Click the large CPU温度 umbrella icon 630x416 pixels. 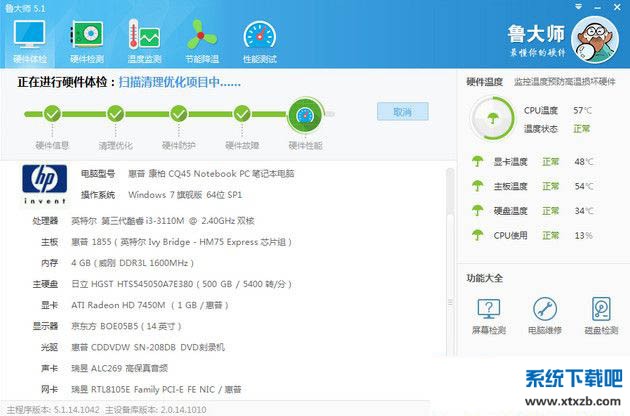click(490, 119)
